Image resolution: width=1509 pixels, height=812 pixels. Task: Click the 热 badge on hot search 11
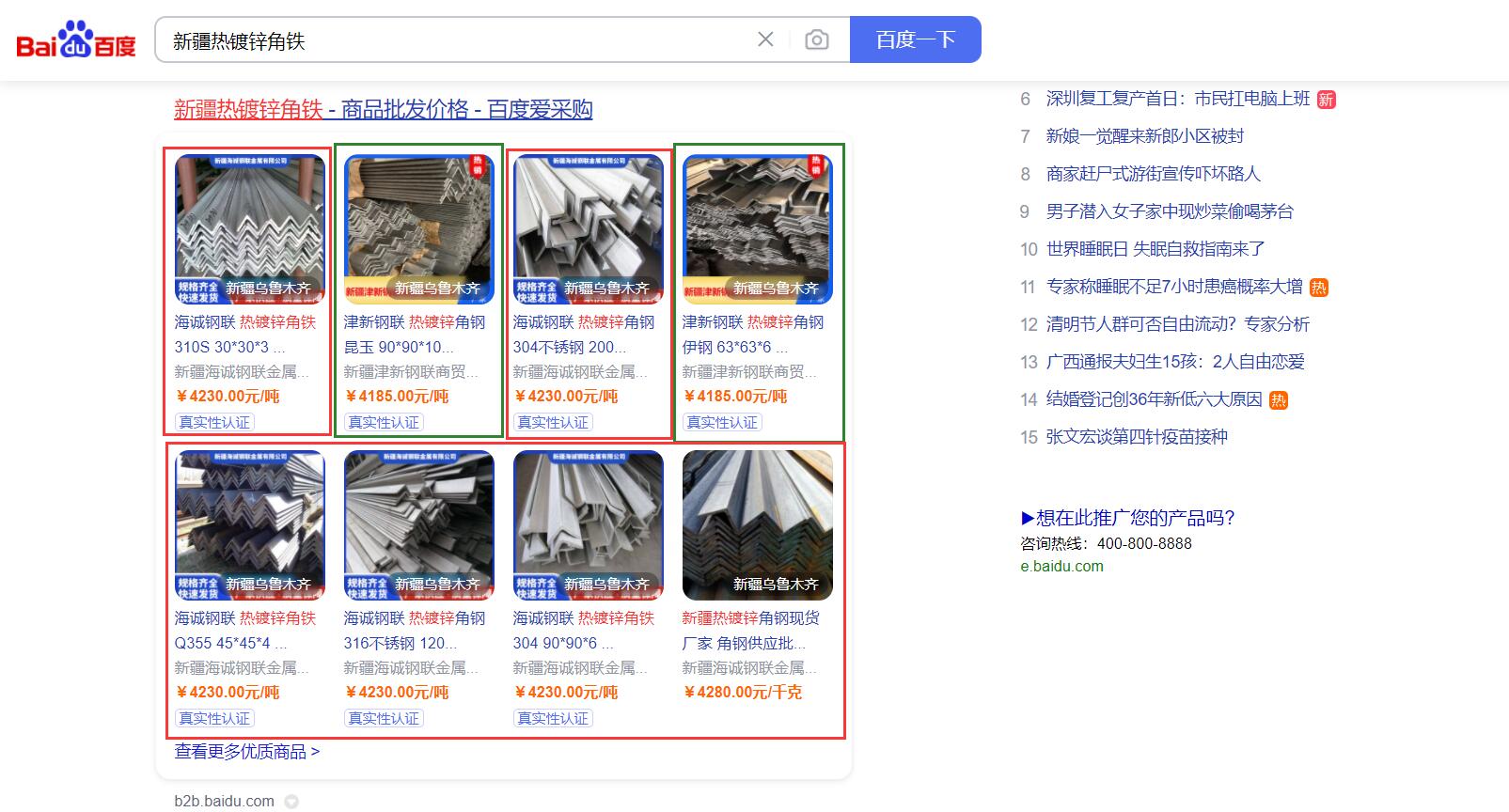(1319, 288)
